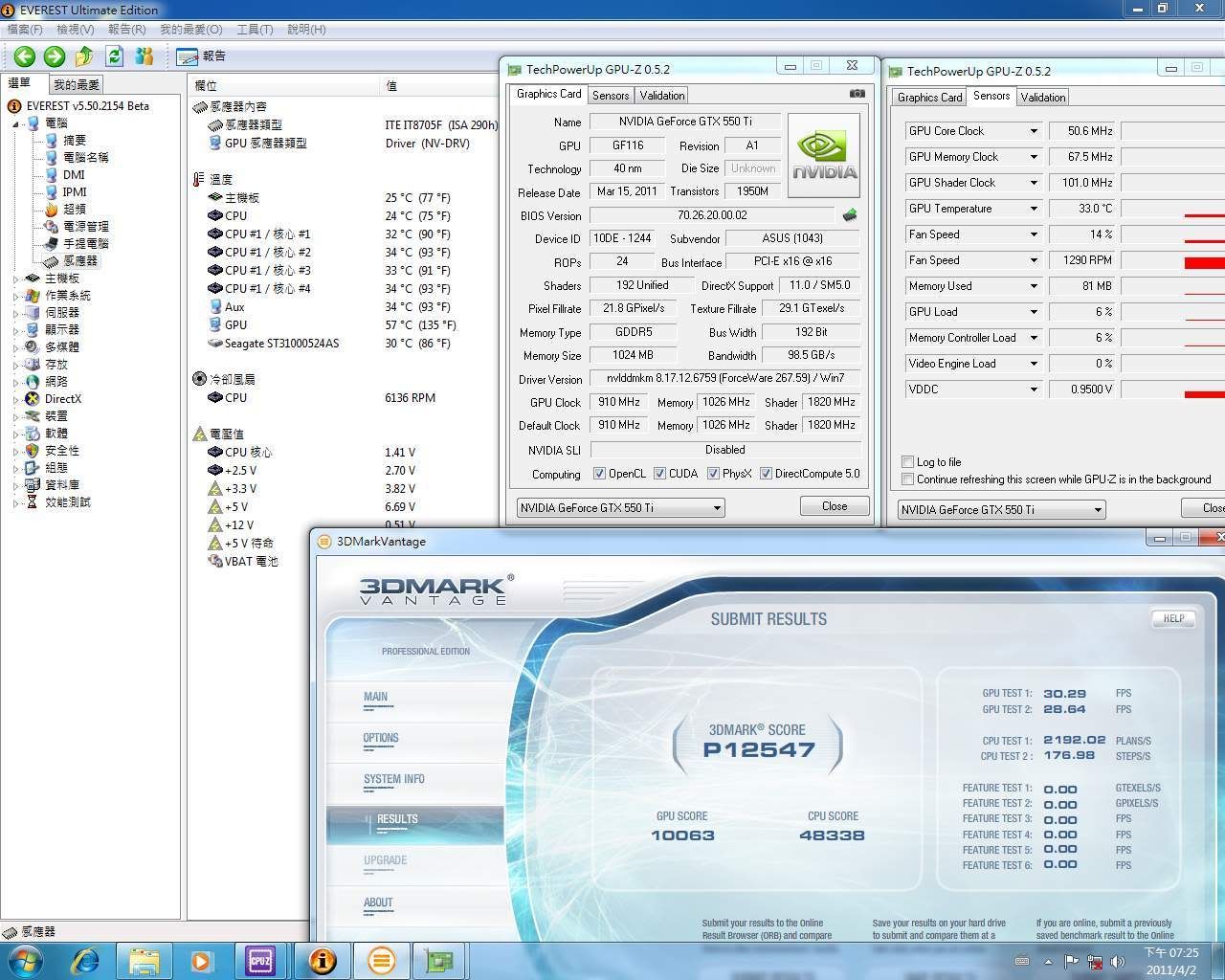Viewport: 1225px width, 980px height.
Task: Switch to Sensors tab in left GPU-Z window
Action: click(x=611, y=96)
